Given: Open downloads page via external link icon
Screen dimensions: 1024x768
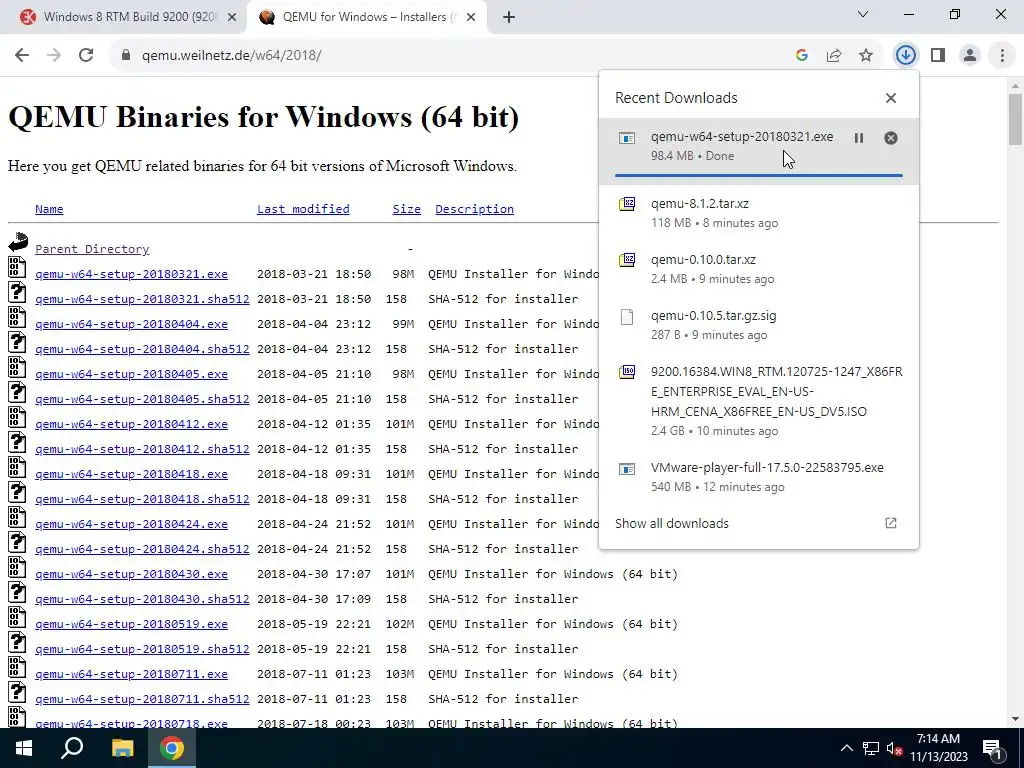Looking at the screenshot, I should click(x=891, y=523).
